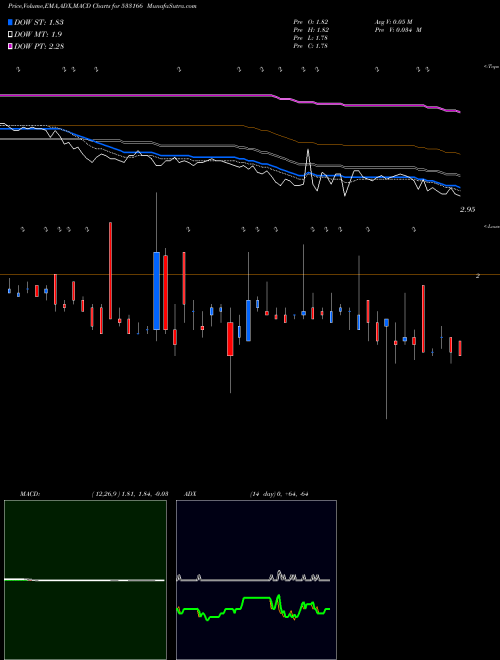Click the MACD parameters '(12,26,9) 1.81, 1.84, -0.03'
The image size is (500, 660).
click(x=130, y=494)
